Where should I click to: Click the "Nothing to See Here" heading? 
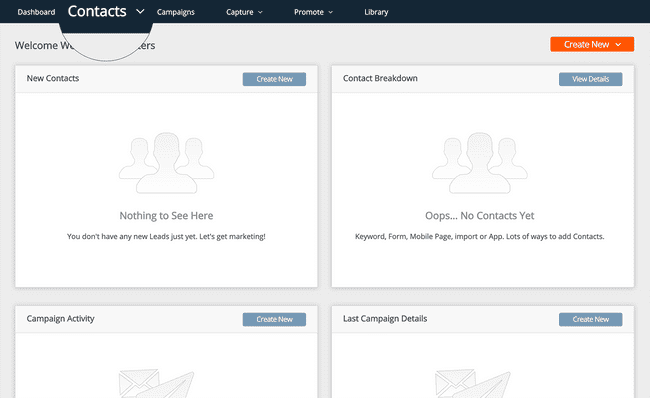tap(166, 216)
